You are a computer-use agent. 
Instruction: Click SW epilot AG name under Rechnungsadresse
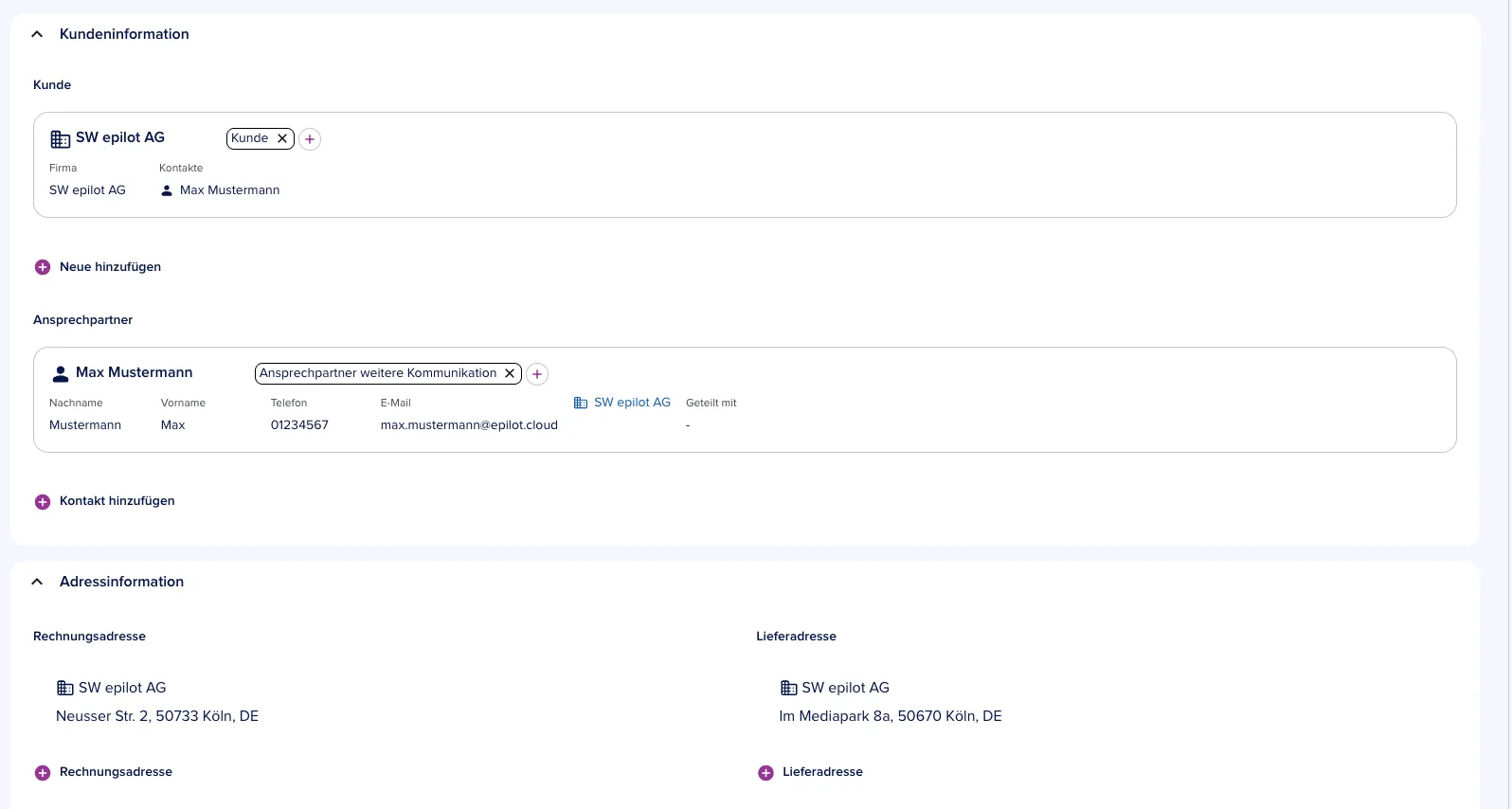coord(122,688)
